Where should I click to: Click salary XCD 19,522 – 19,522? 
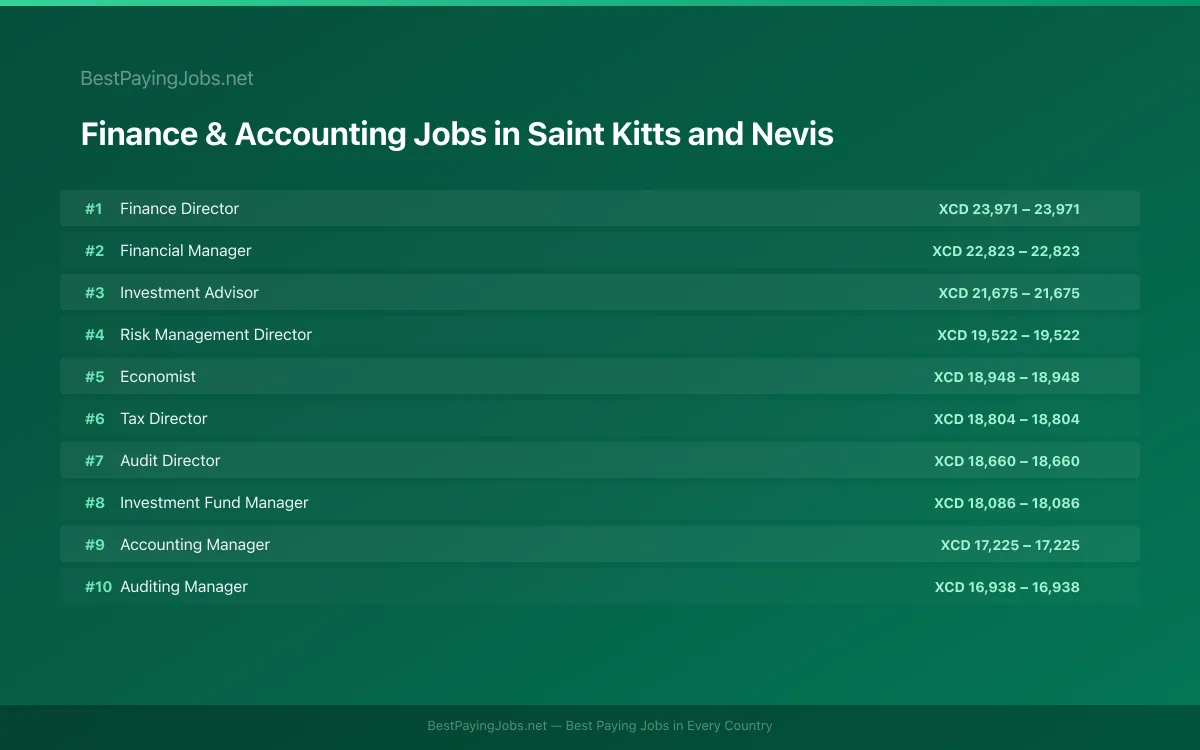1008,335
